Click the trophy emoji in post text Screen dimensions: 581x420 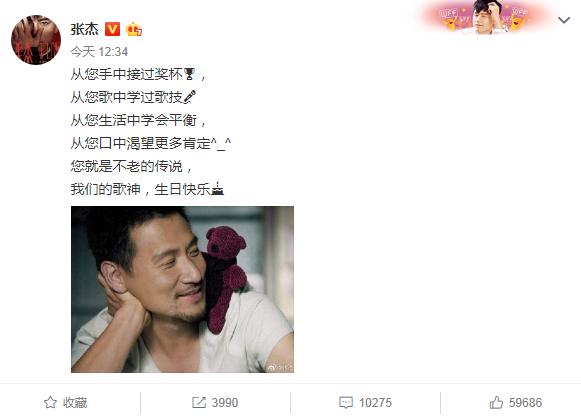189,74
